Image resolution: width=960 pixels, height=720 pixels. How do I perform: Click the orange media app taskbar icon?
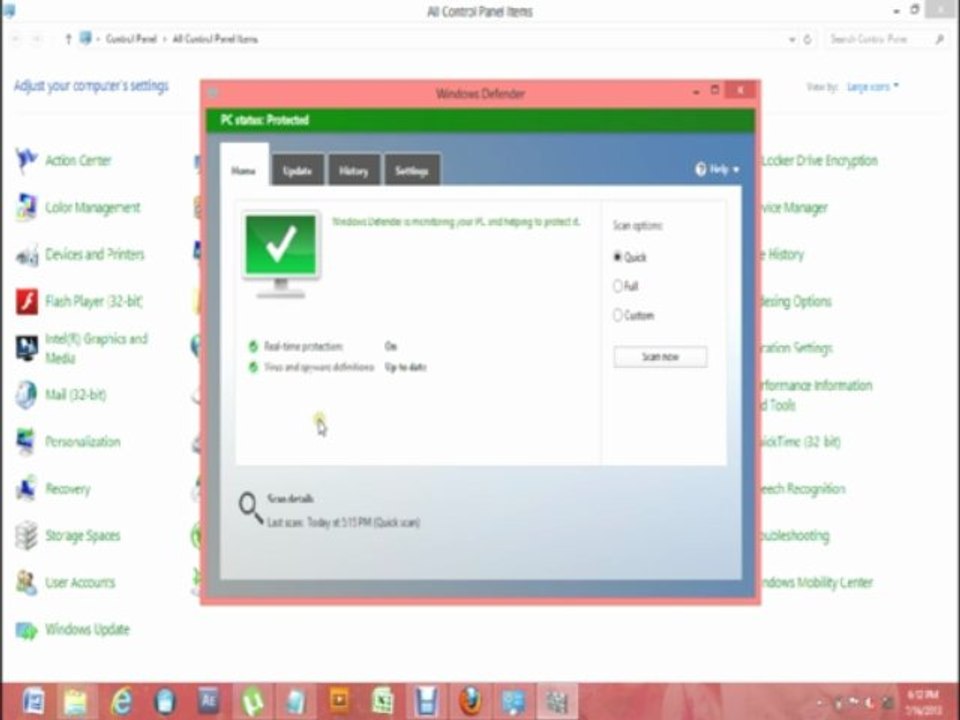pos(339,700)
